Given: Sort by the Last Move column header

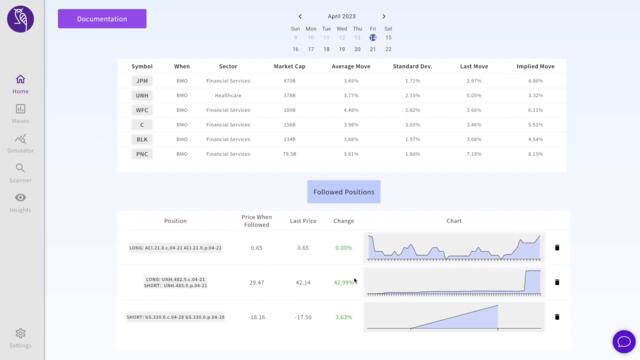Looking at the screenshot, I should pos(474,66).
